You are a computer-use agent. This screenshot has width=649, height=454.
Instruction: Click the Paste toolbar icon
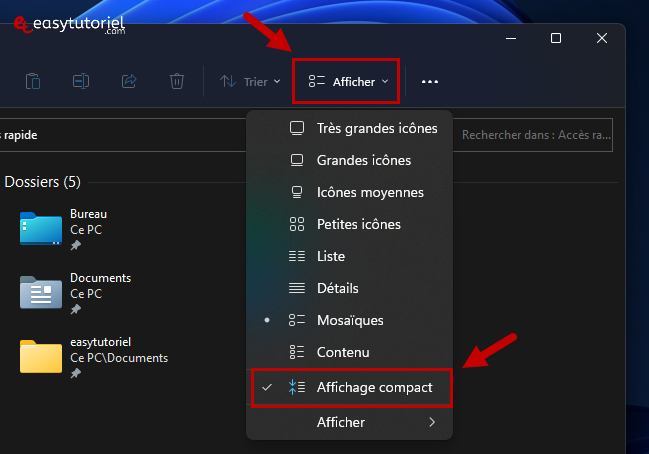(33, 81)
